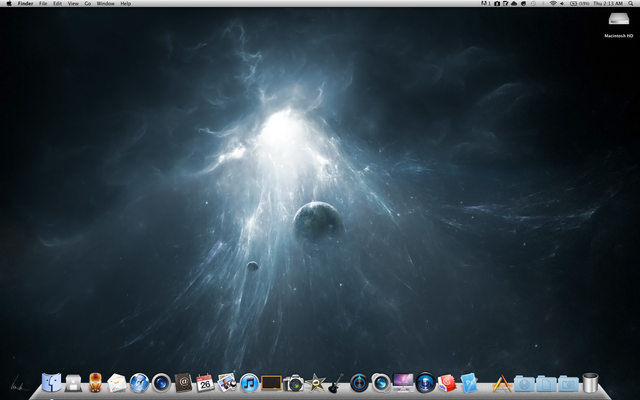Open the iCal calendar icon

(205, 382)
